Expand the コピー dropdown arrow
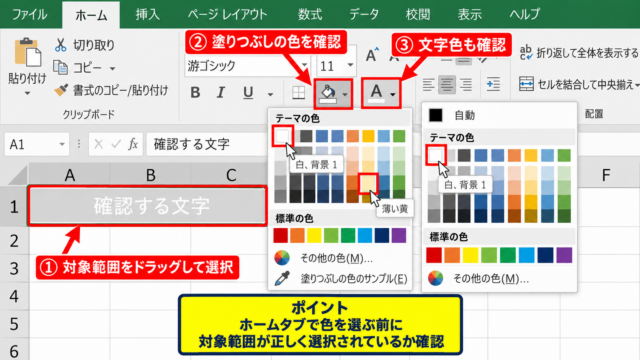640x360 pixels. coord(113,69)
